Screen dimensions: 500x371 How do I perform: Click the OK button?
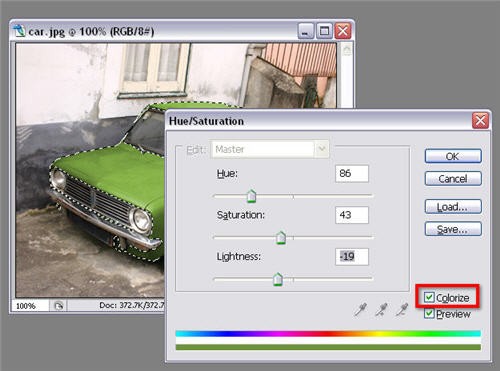tap(453, 156)
